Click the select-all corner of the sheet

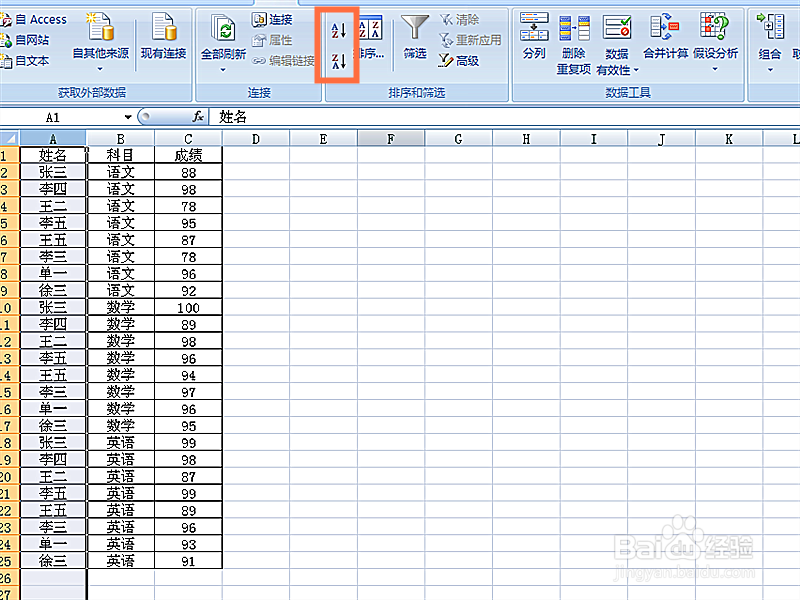pos(10,138)
